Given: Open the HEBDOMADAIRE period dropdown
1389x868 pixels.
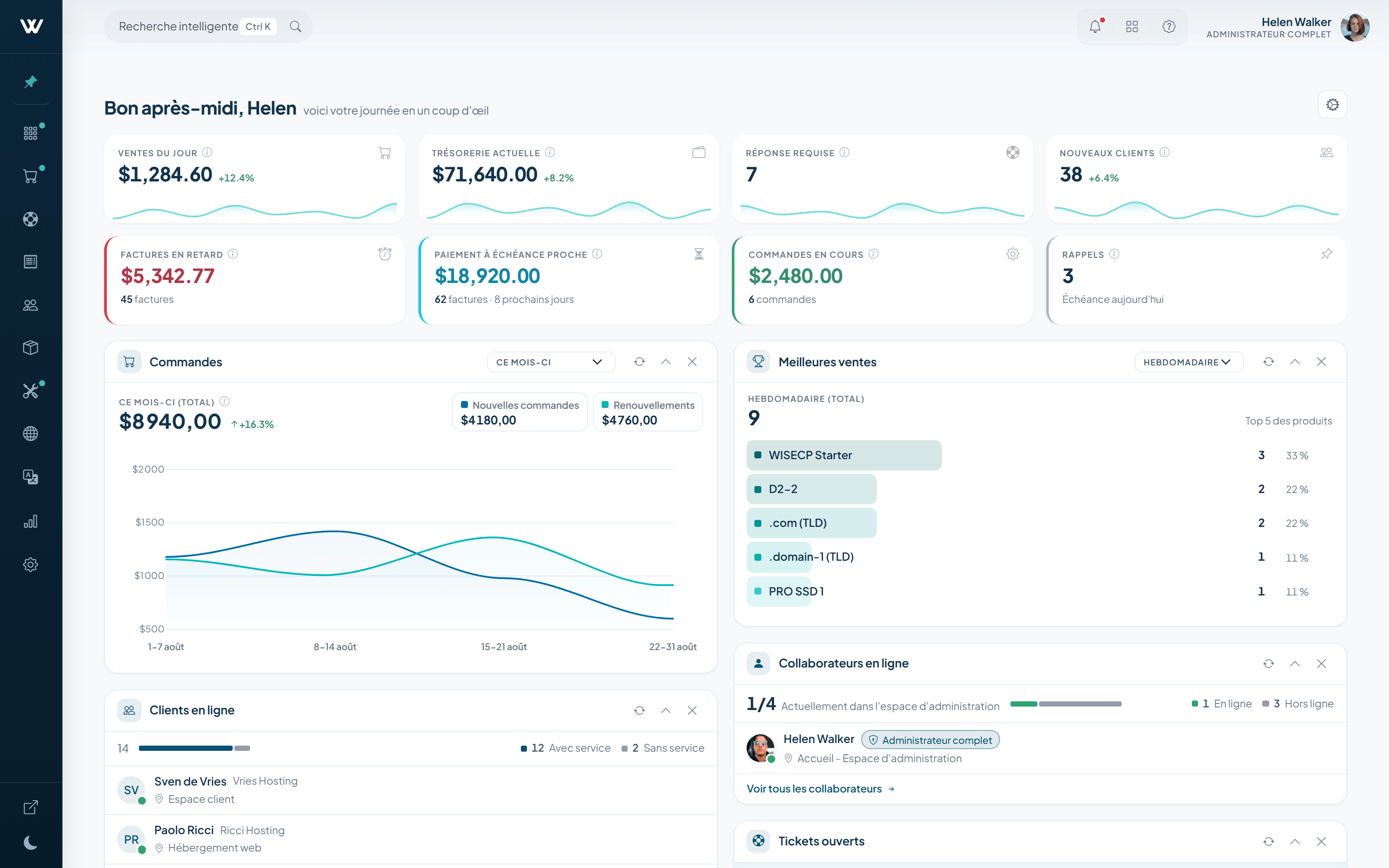Looking at the screenshot, I should [1189, 362].
